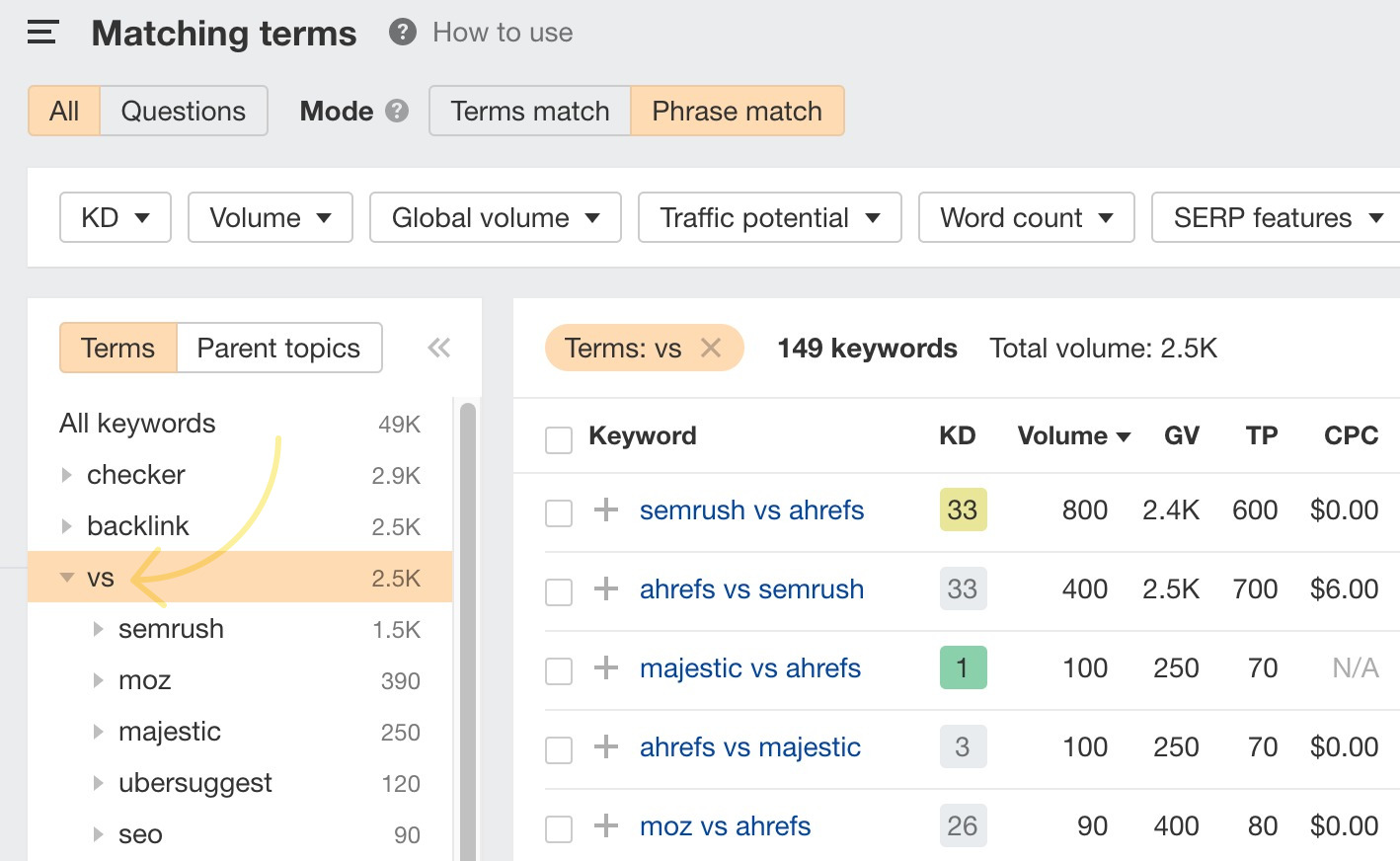Image resolution: width=1400 pixels, height=861 pixels.
Task: Click the plus icon beside moz vs ahrefs
Action: pos(604,825)
